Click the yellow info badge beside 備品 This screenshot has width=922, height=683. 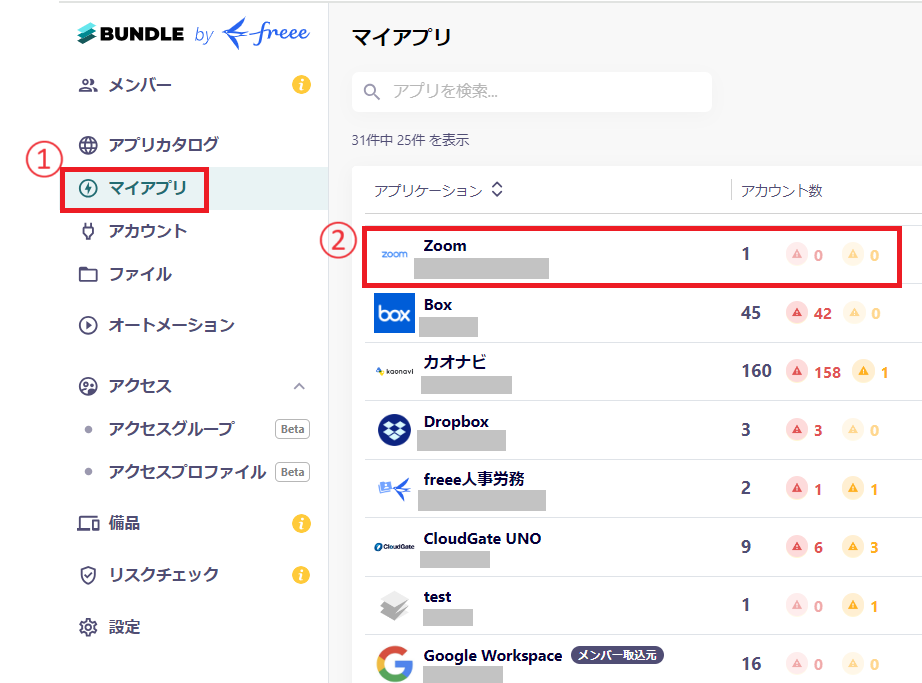[x=301, y=523]
